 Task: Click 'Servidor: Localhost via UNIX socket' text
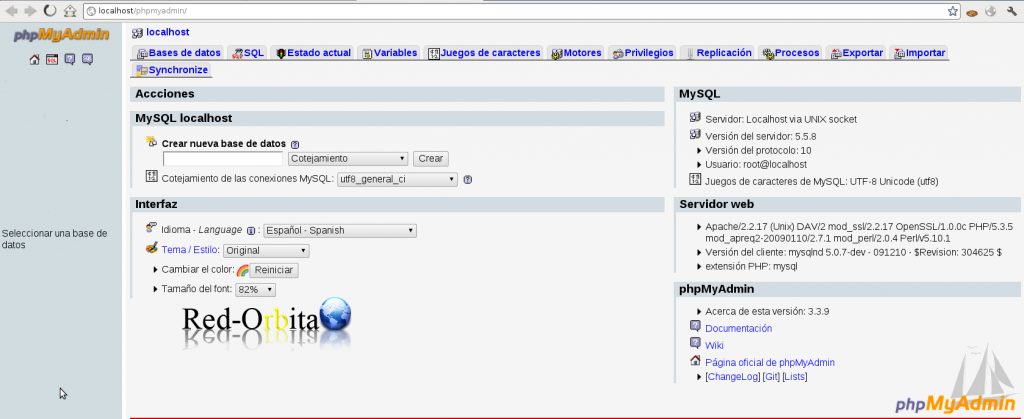[781, 119]
